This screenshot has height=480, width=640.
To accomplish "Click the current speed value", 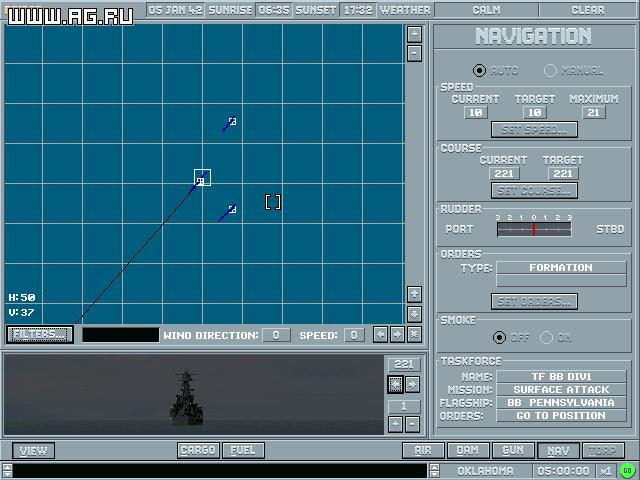I will pyautogui.click(x=476, y=113).
